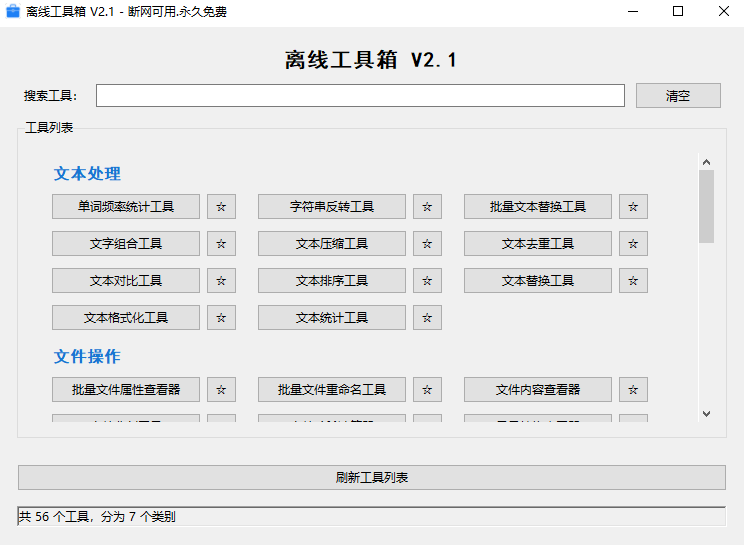Click the 清空 button to clear search
This screenshot has height=545, width=744.
click(678, 95)
